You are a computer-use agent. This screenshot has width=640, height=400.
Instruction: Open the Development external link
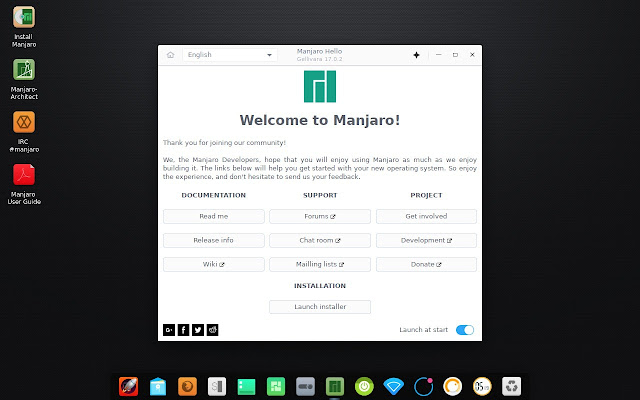pyautogui.click(x=426, y=240)
